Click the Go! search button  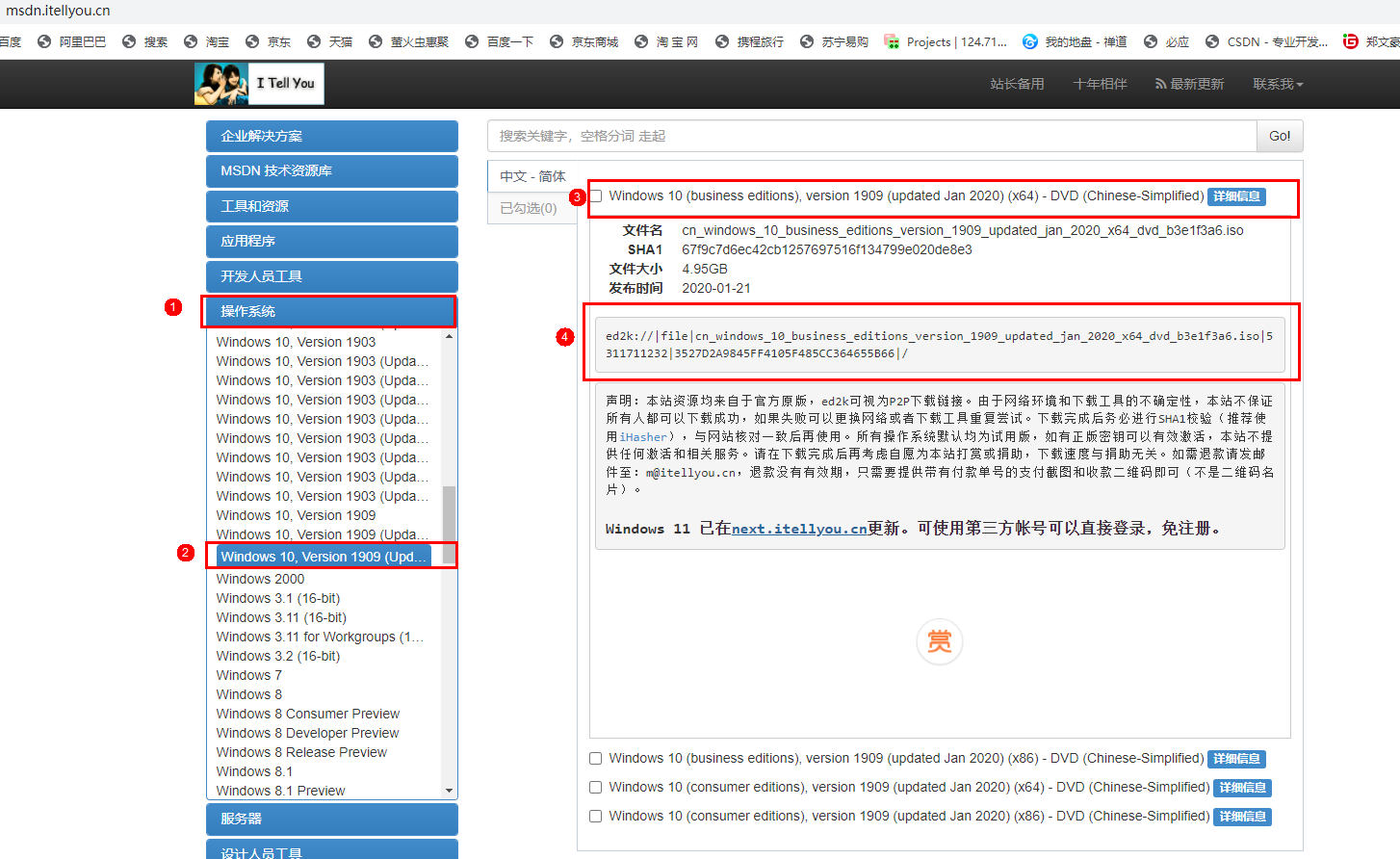(1280, 136)
